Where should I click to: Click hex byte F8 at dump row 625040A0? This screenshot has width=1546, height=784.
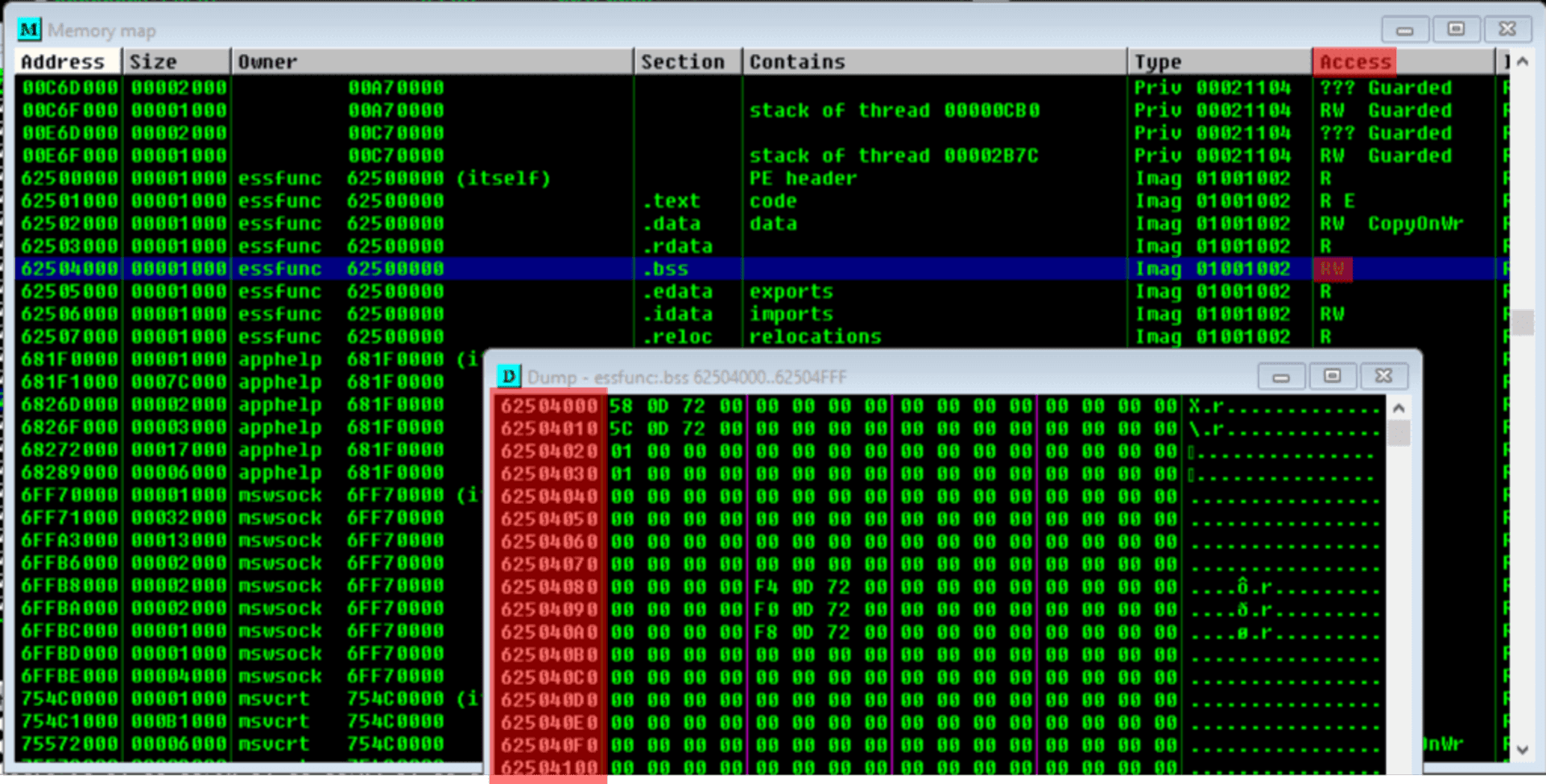click(766, 632)
